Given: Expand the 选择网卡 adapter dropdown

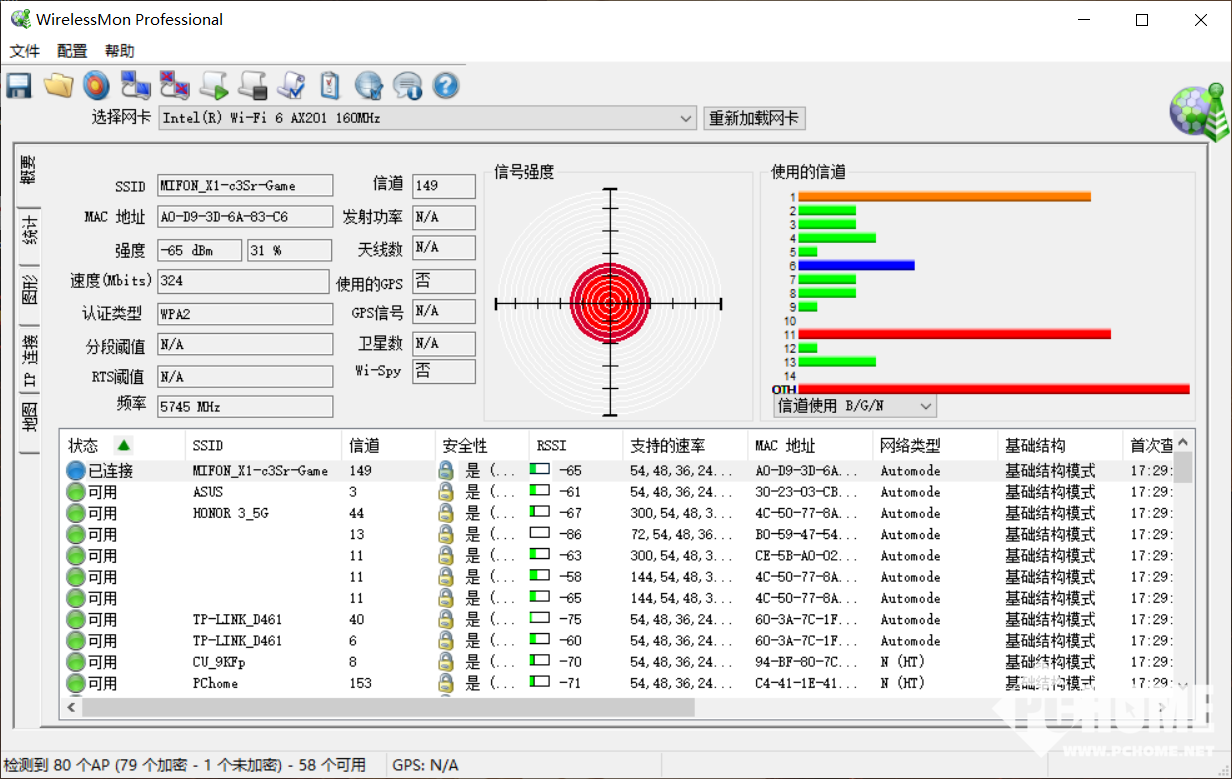Looking at the screenshot, I should coord(686,118).
